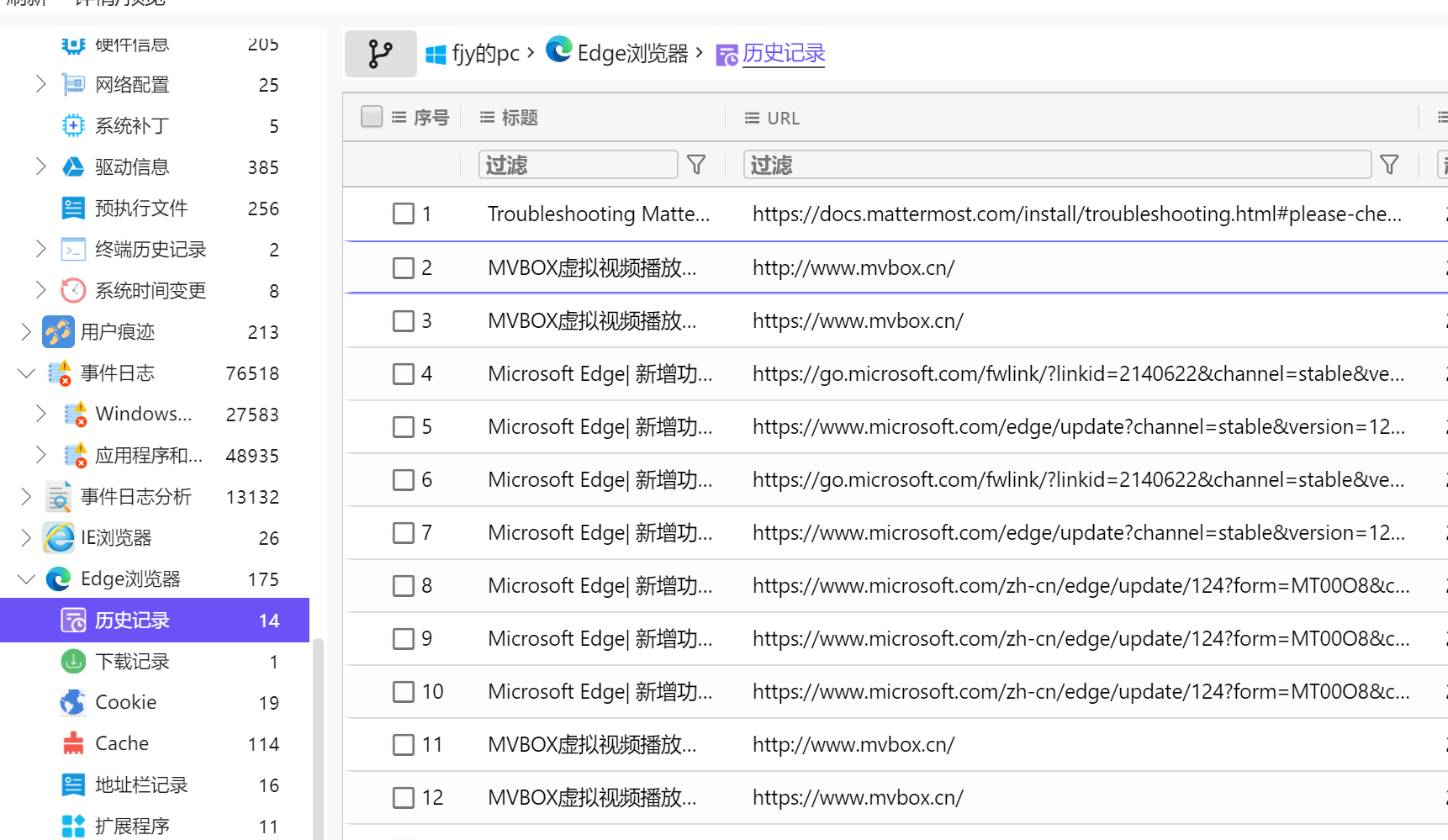1448x840 pixels.
Task: Click the go.microsoft.com fwlink URL in row 4
Action: pos(1079,374)
